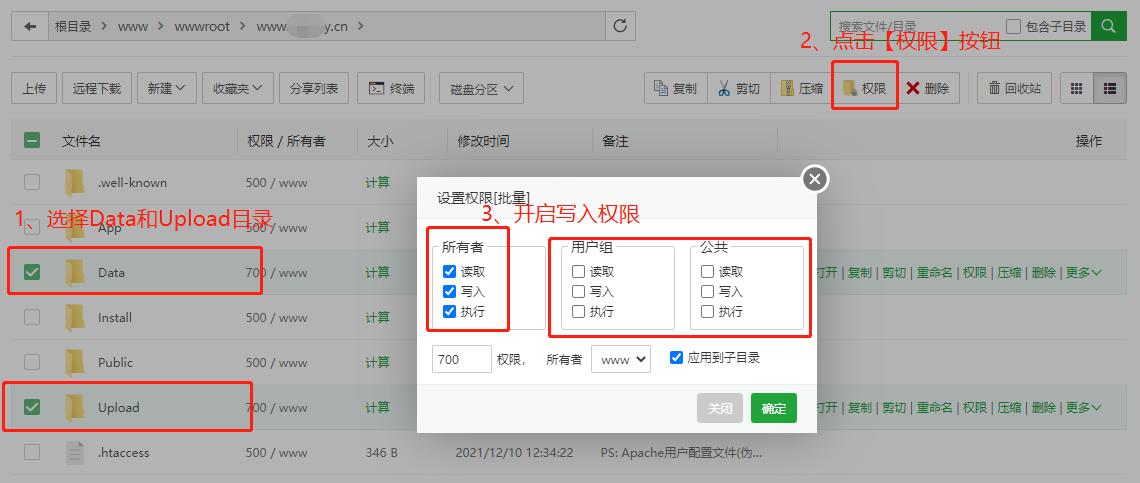Switch to grid view icon
1140x483 pixels.
click(x=1076, y=88)
